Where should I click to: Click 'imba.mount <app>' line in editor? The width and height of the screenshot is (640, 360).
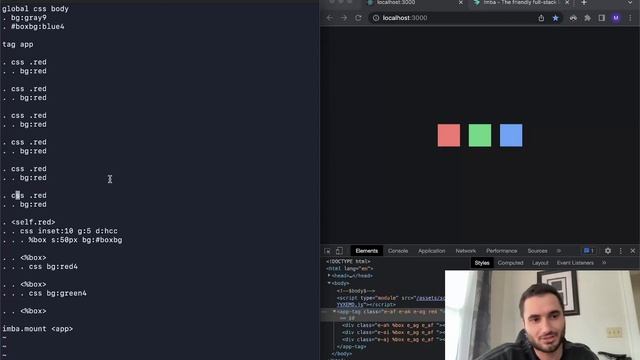point(38,329)
